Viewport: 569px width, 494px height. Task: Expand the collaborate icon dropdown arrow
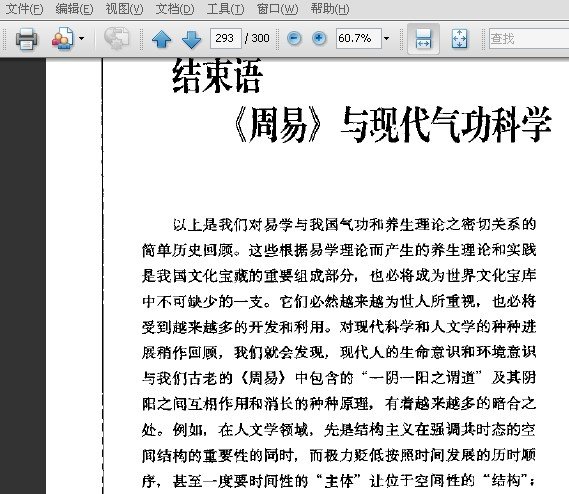click(x=81, y=38)
